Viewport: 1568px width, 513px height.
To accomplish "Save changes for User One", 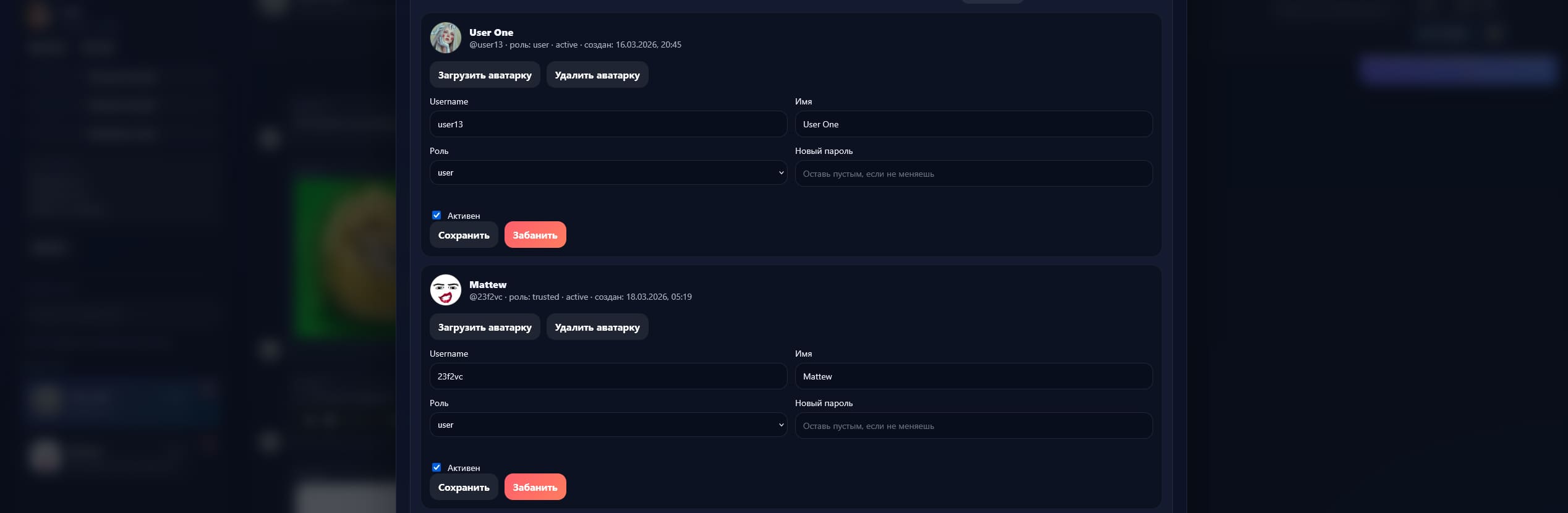I will coord(464,235).
